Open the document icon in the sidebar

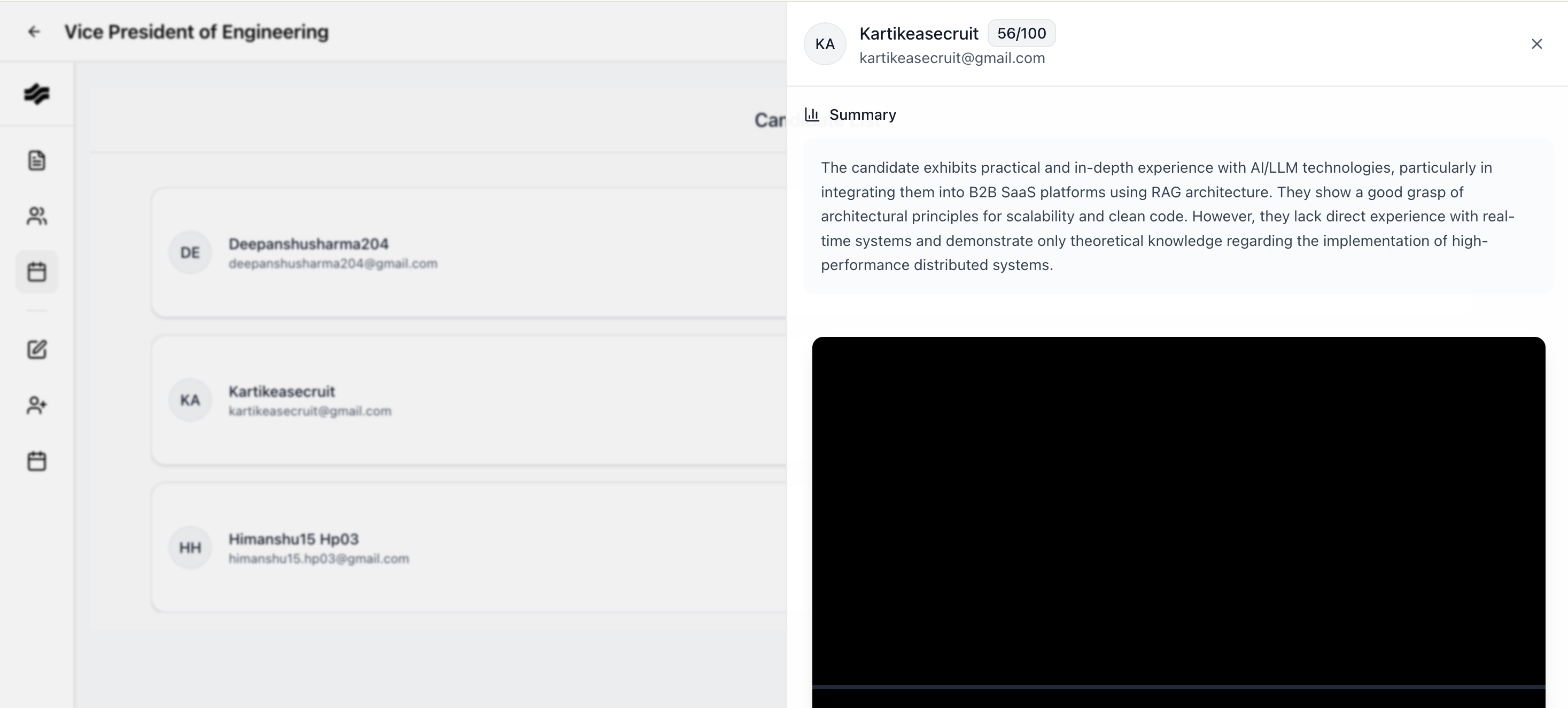click(x=36, y=160)
